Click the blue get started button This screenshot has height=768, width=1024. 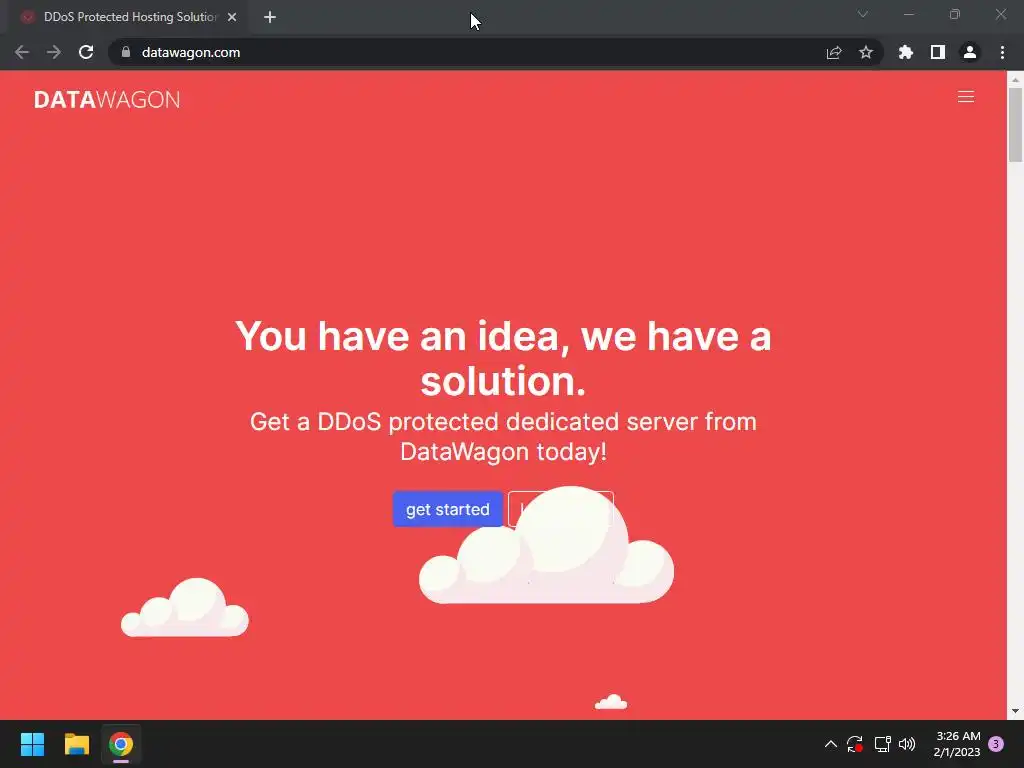click(x=447, y=509)
